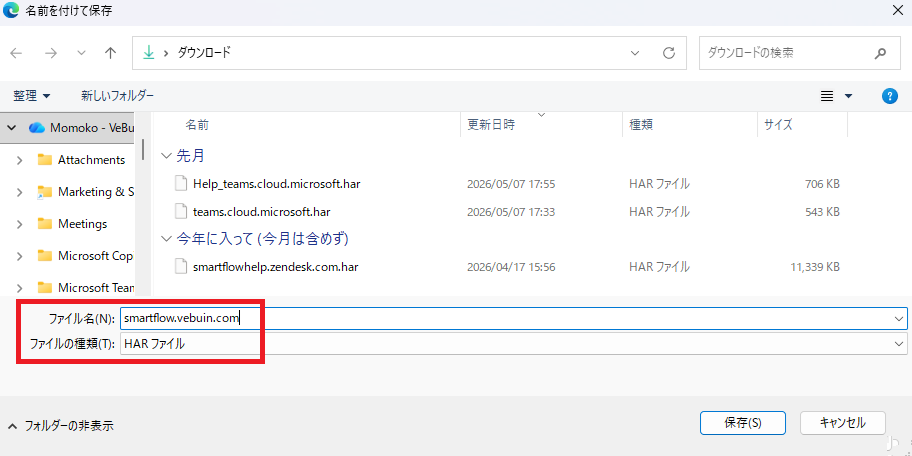
Task: Sort by the 名前 column header
Action: (197, 124)
